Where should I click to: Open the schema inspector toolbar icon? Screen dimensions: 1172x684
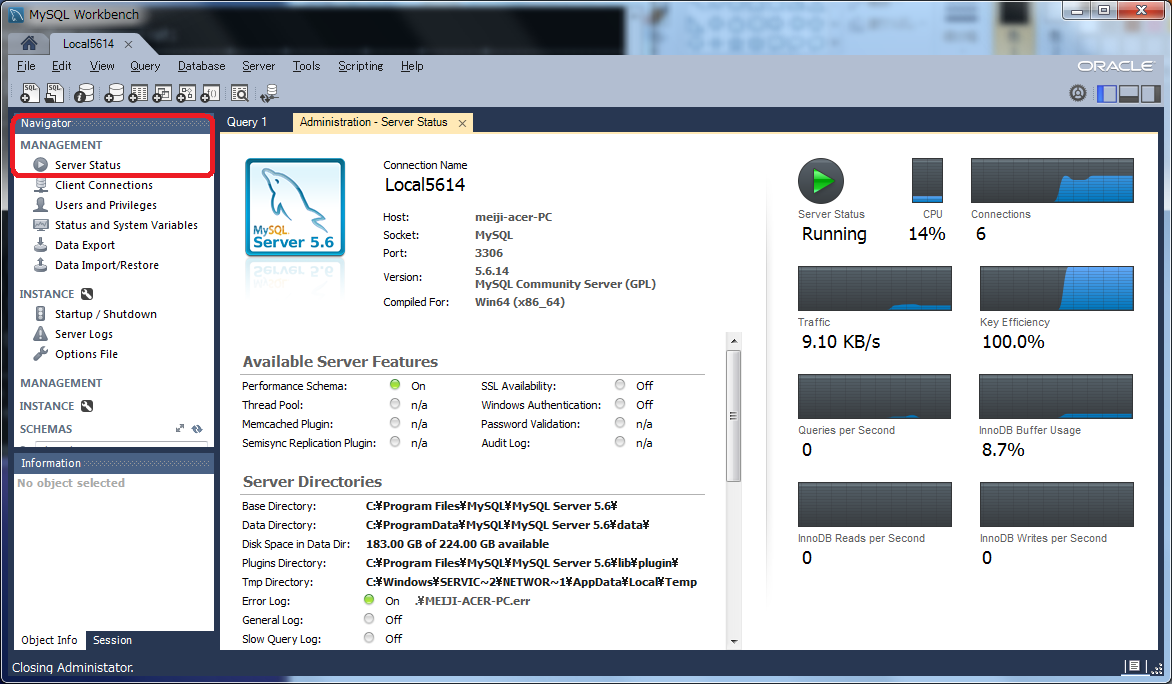click(x=84, y=93)
